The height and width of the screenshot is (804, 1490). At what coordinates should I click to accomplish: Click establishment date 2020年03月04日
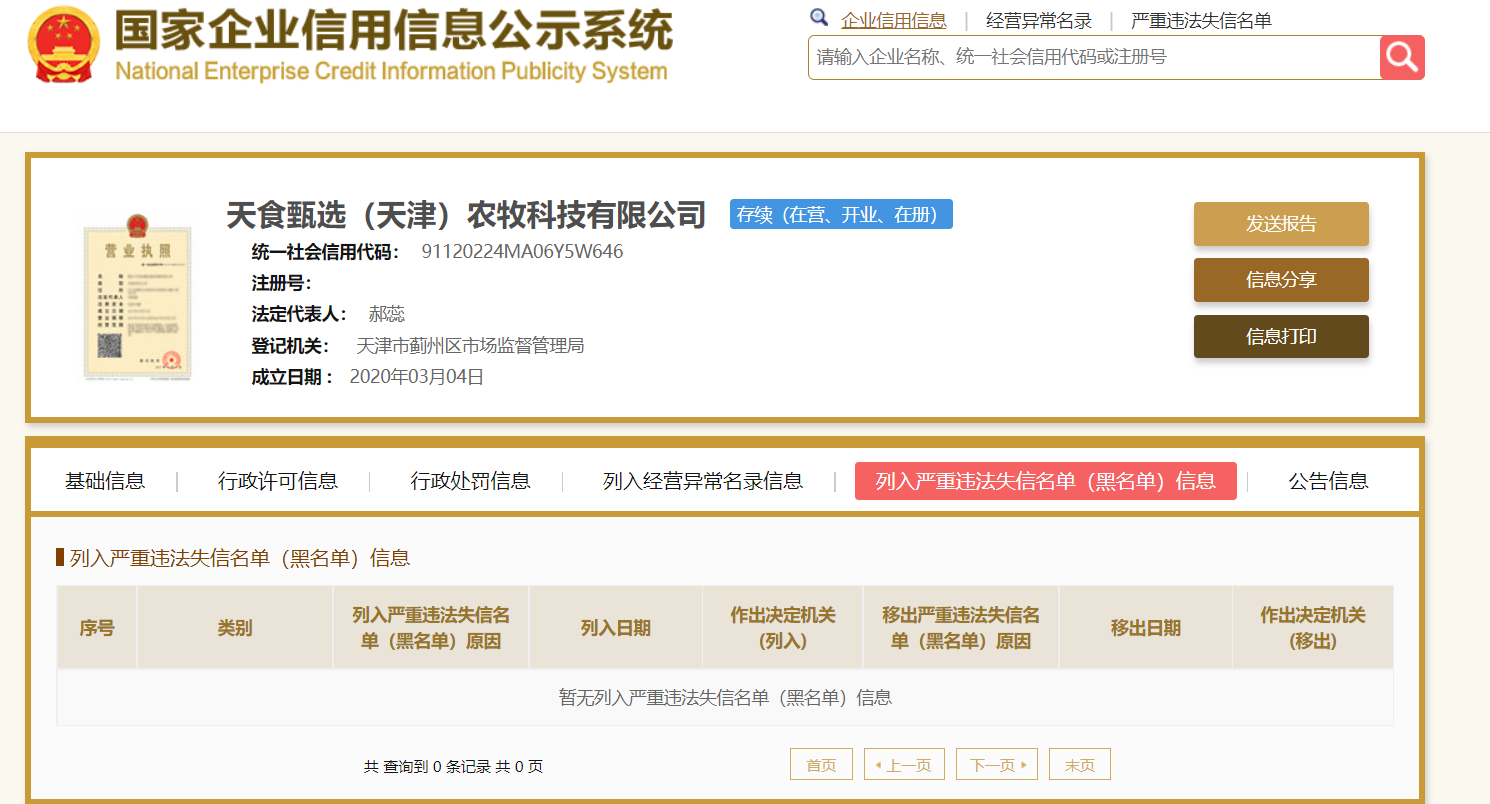pyautogui.click(x=417, y=377)
